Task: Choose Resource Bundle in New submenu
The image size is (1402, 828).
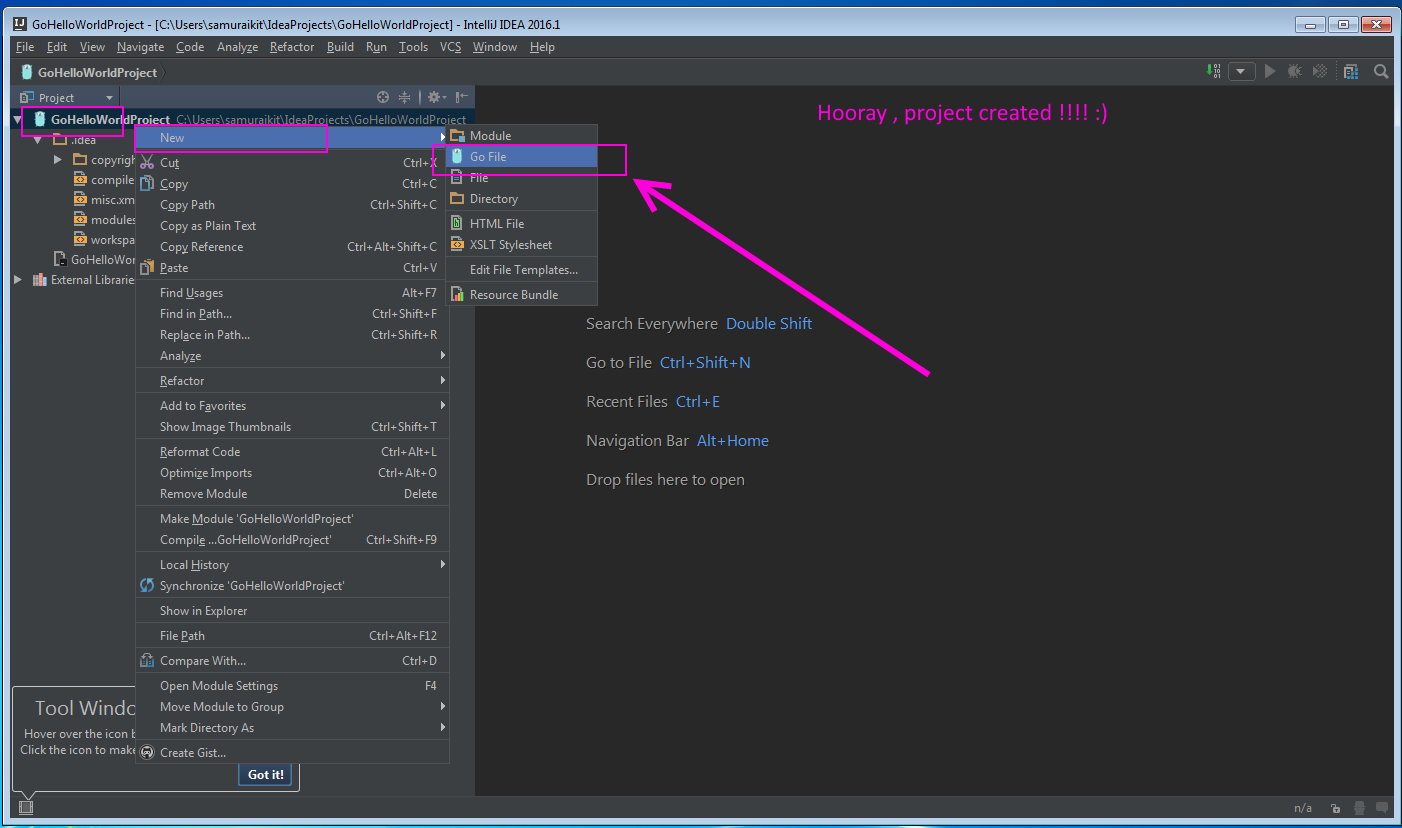Action: click(521, 295)
